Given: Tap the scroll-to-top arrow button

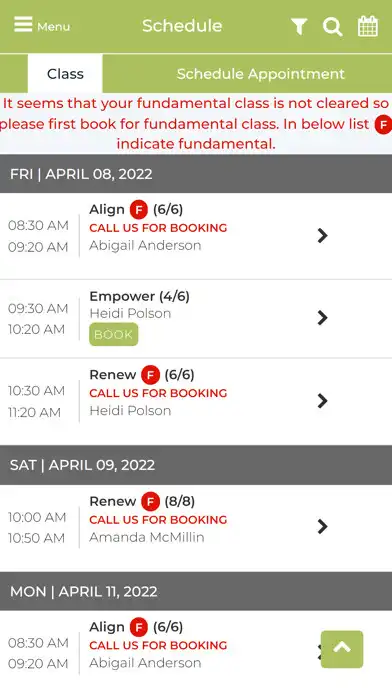Looking at the screenshot, I should tap(342, 649).
